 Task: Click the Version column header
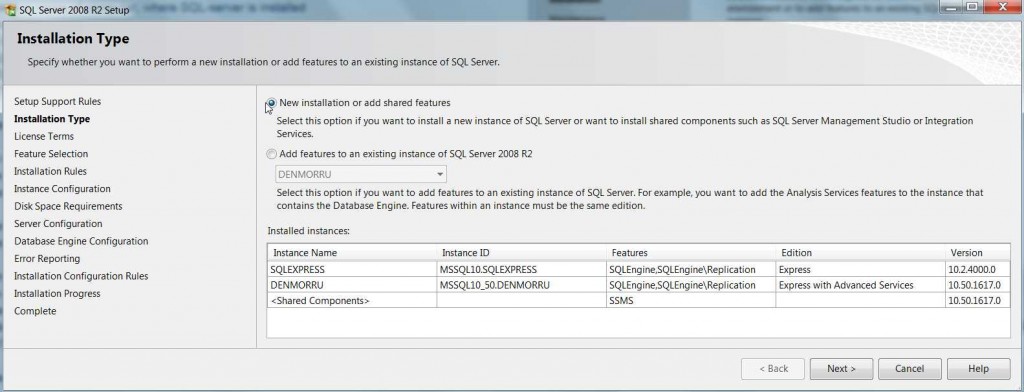click(977, 253)
